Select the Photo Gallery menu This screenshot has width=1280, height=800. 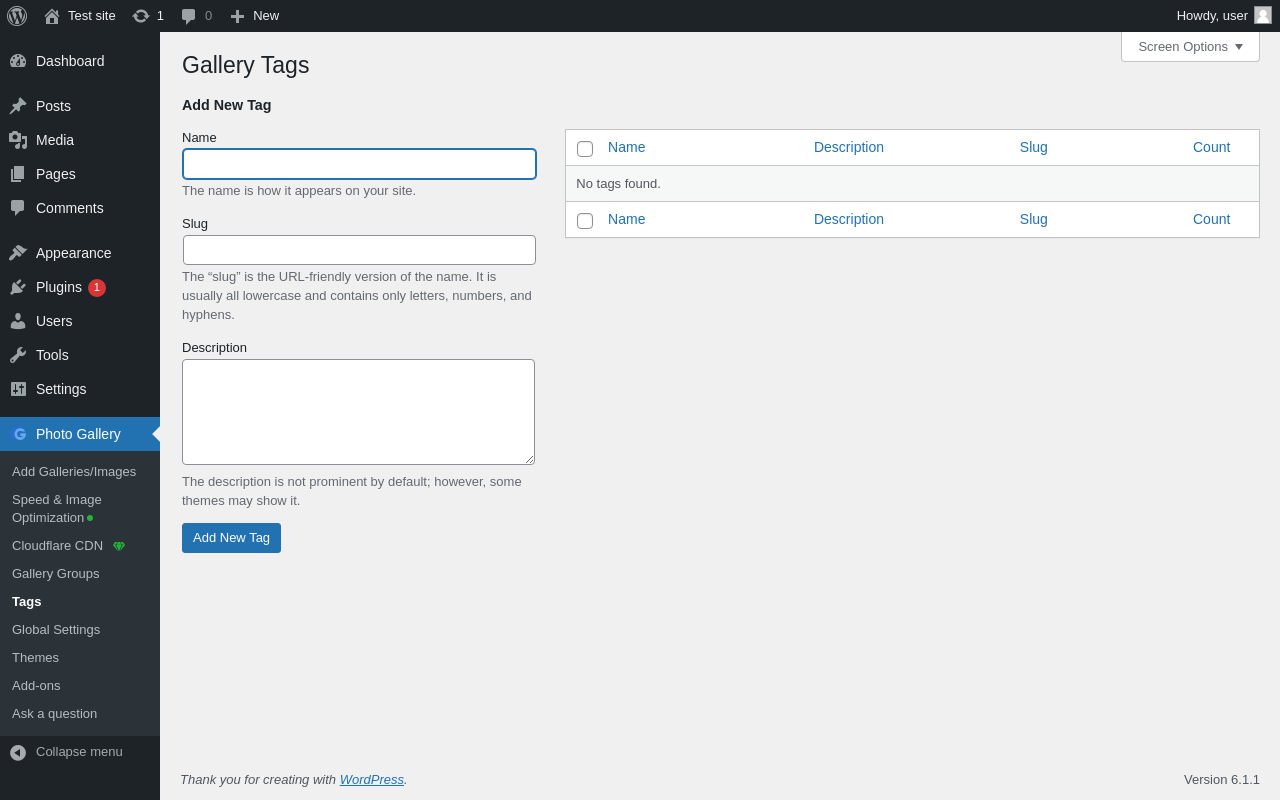(x=80, y=434)
